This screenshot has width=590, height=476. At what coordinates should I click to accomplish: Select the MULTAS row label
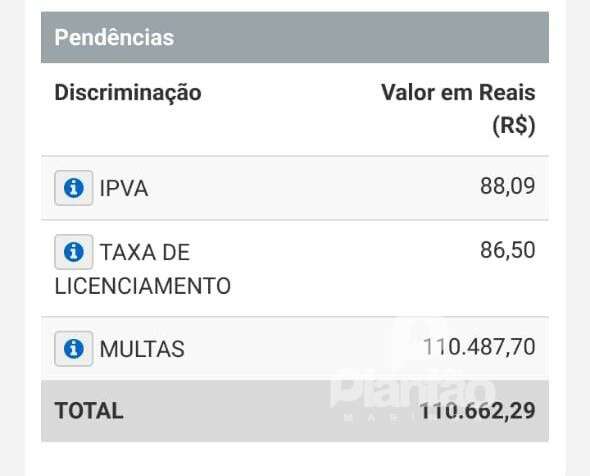[142, 349]
